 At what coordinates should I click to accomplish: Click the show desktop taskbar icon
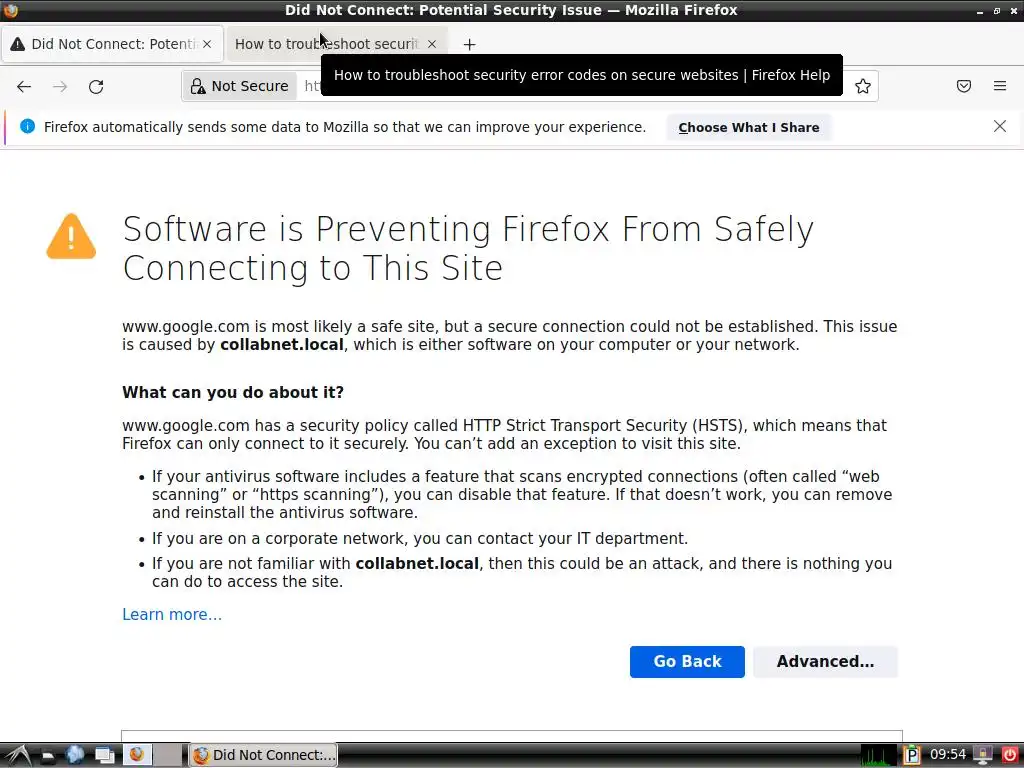pos(104,756)
